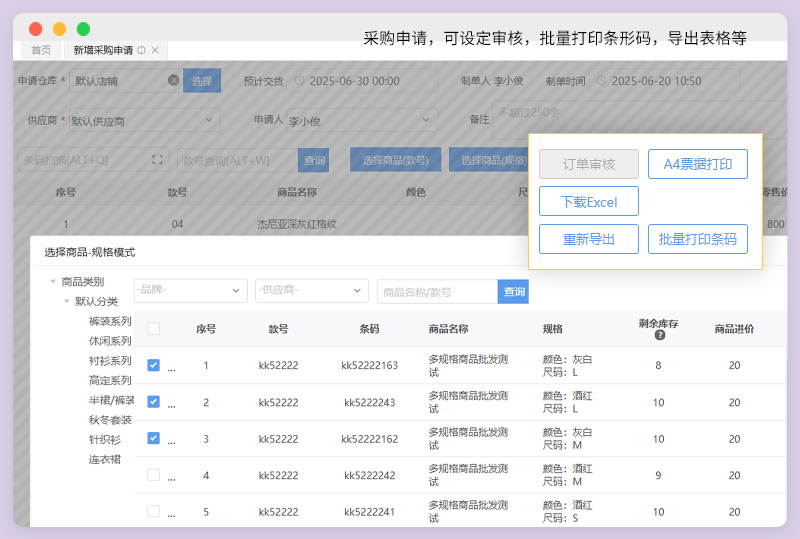Viewport: 800px width, 539px height.
Task: Select the 高定系列 category
Action: point(110,380)
